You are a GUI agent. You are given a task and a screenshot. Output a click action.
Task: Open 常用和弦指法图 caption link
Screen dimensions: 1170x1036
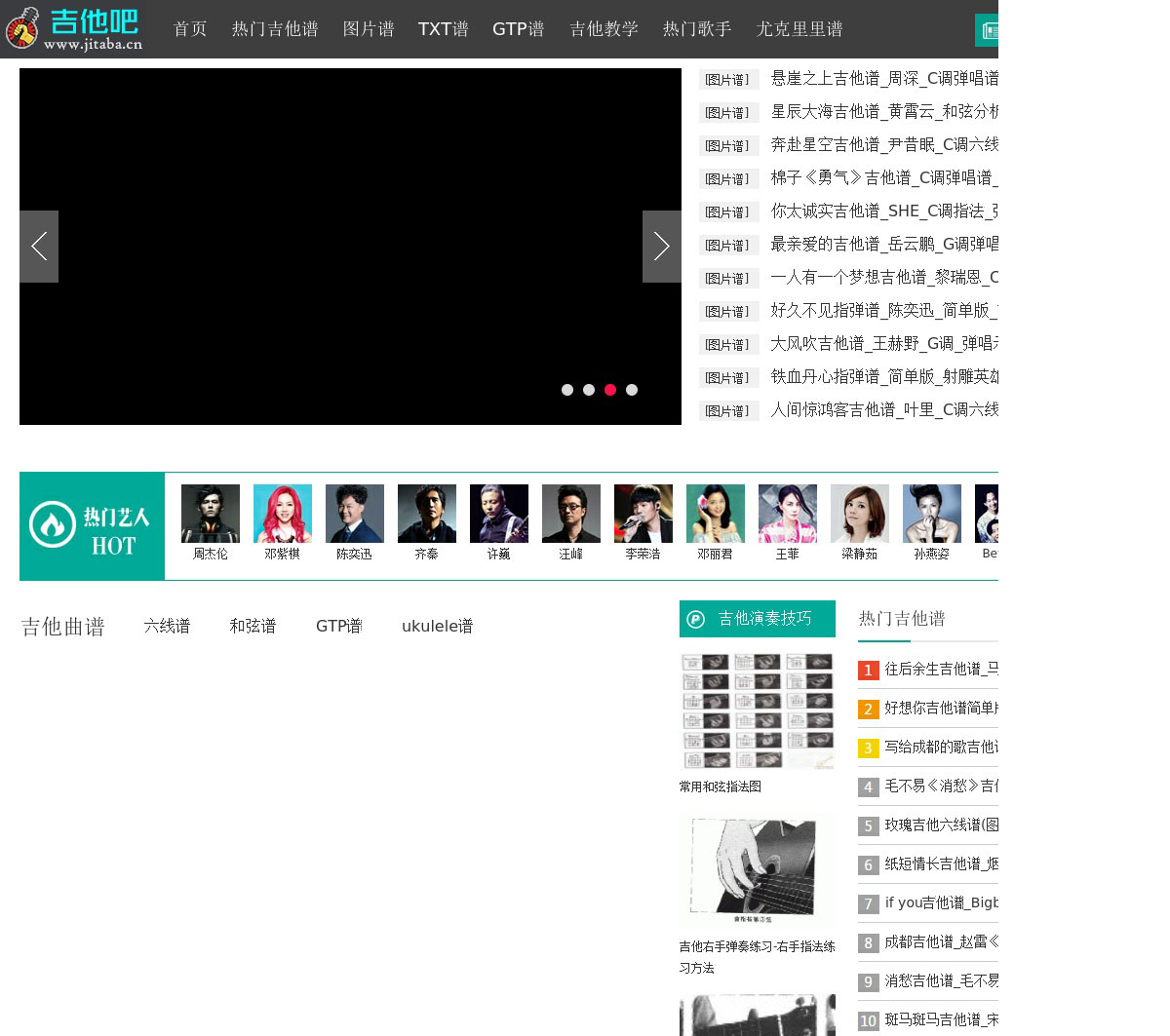pos(721,787)
